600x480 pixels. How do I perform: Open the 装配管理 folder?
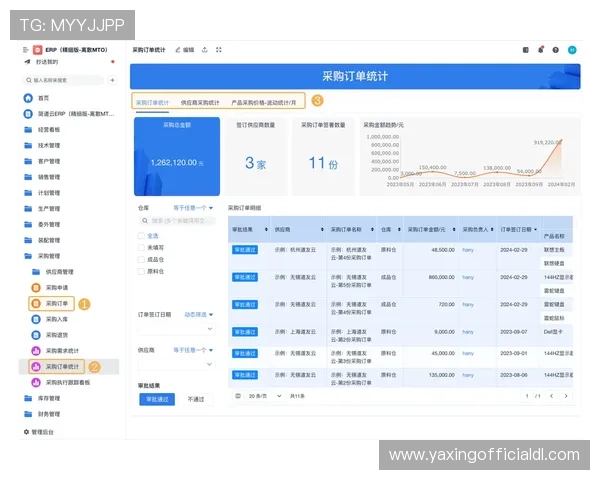42,240
